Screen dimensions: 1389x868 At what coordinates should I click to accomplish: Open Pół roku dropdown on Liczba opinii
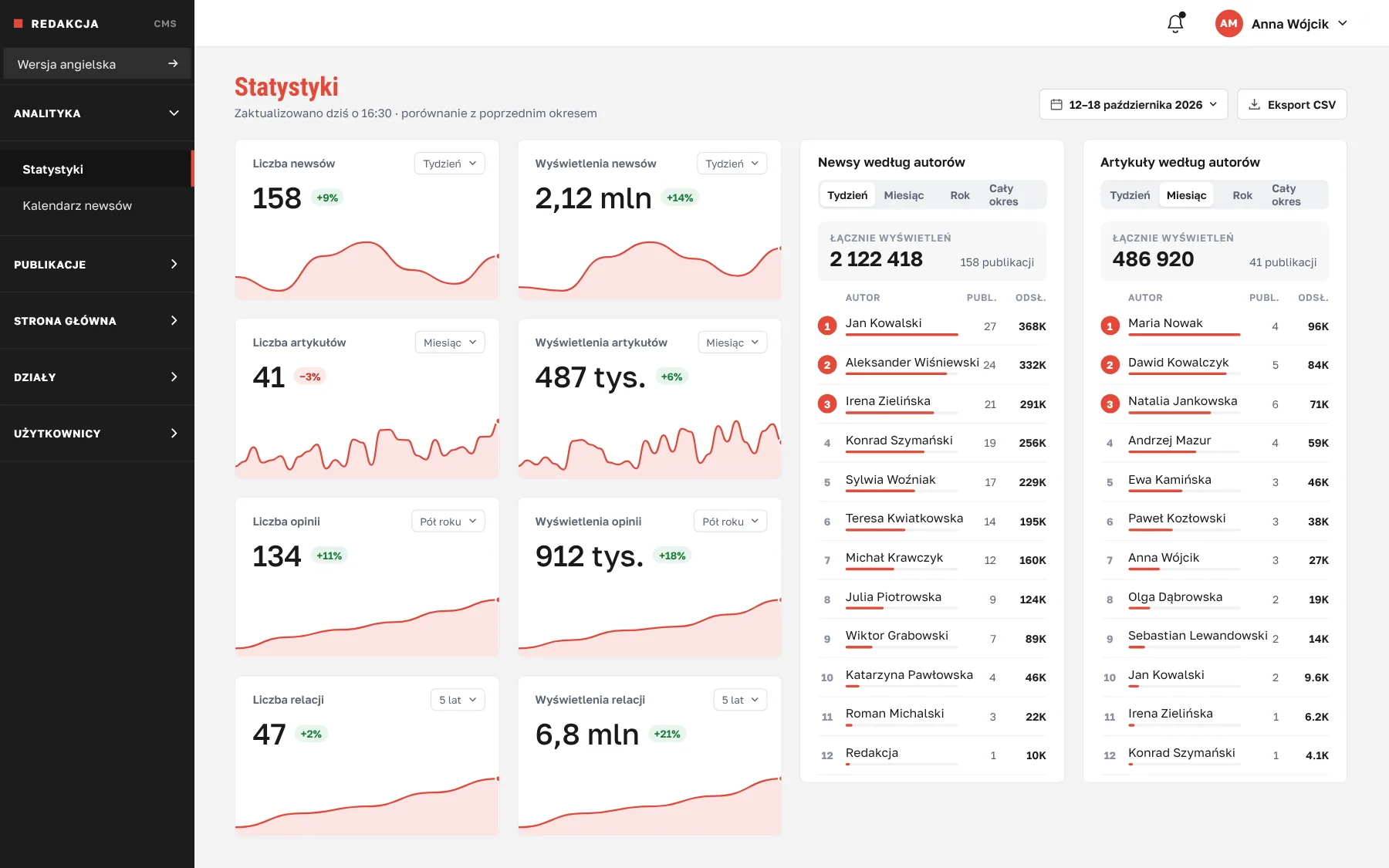tap(448, 522)
